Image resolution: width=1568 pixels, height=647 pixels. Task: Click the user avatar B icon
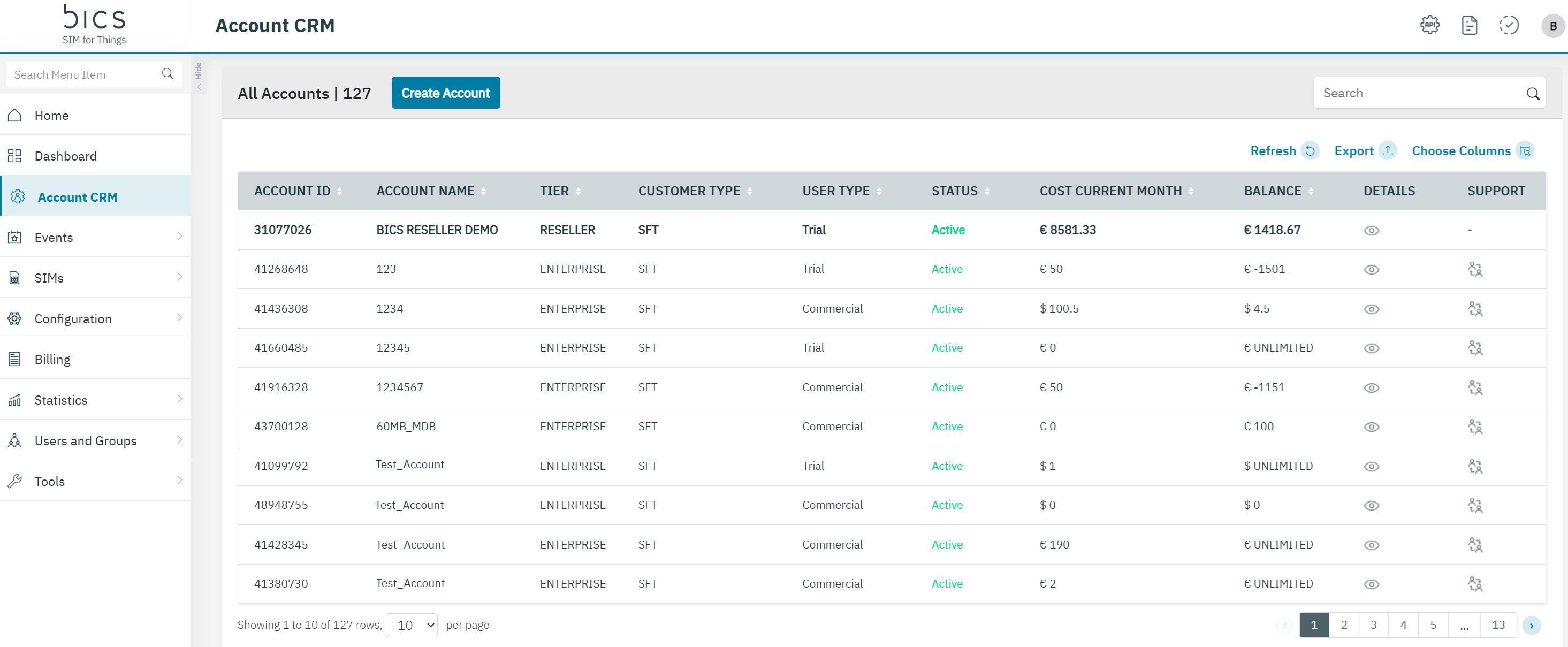(1552, 26)
